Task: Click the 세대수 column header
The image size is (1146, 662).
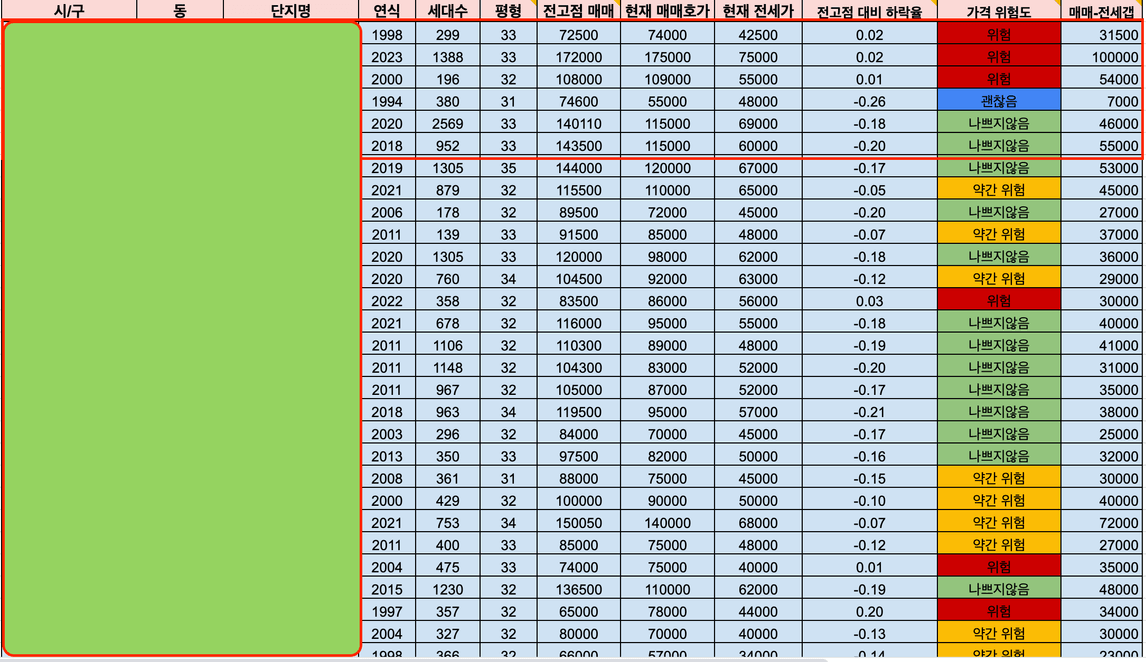Action: [447, 10]
